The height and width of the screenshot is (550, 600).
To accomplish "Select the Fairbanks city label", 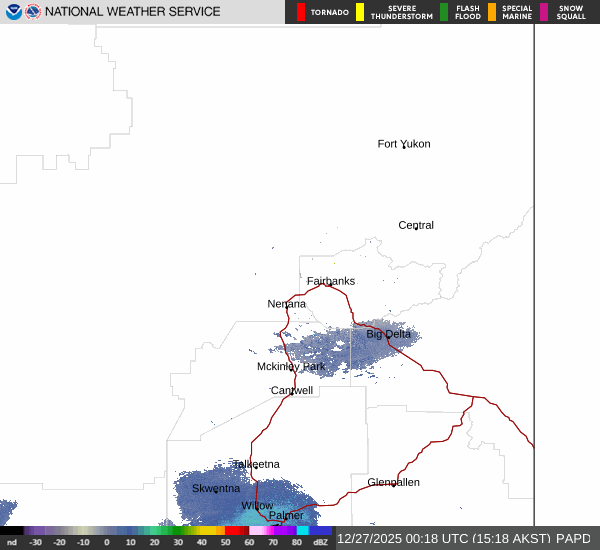I will tap(330, 281).
